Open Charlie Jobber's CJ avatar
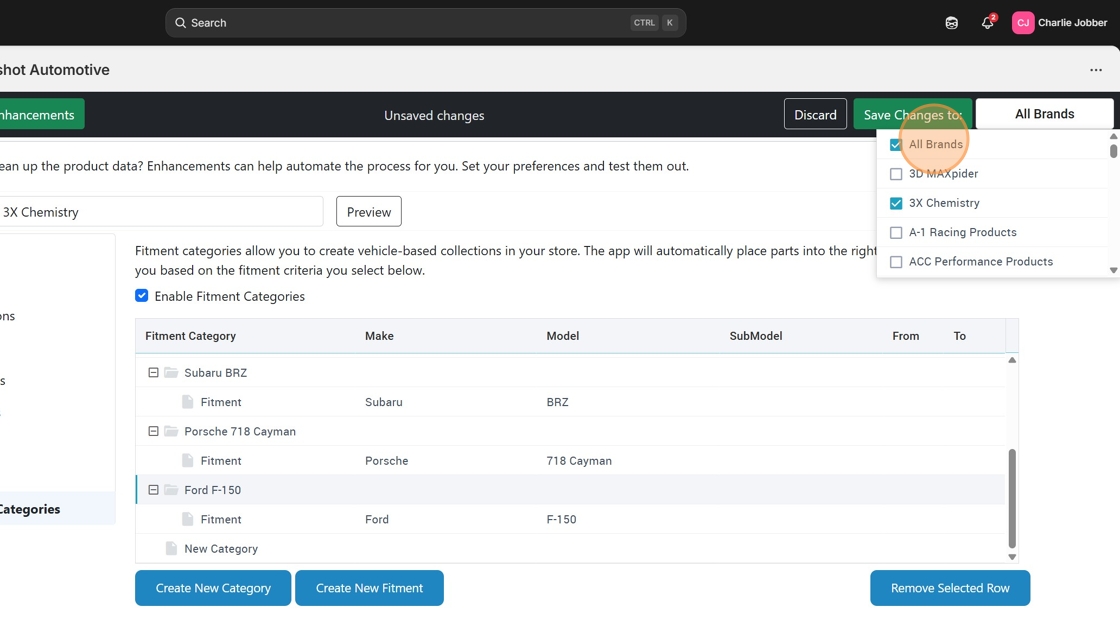The image size is (1120, 626). pos(1023,23)
